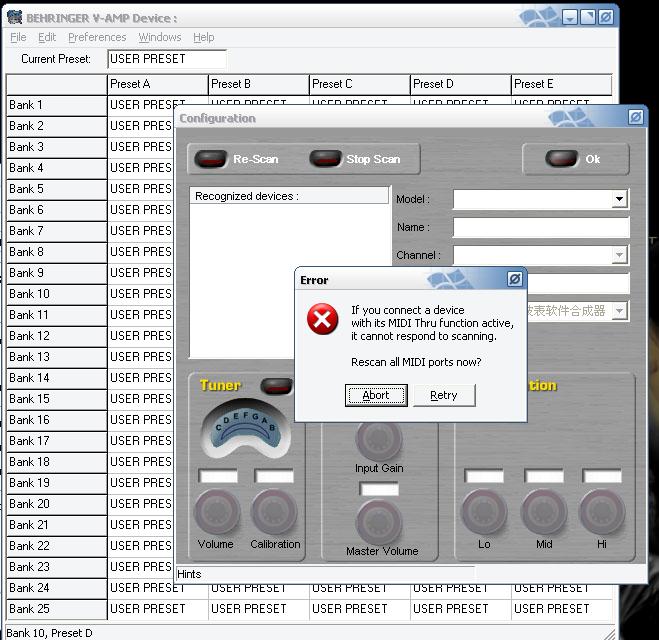The height and width of the screenshot is (640, 659).
Task: Open the File menu
Action: [x=18, y=37]
